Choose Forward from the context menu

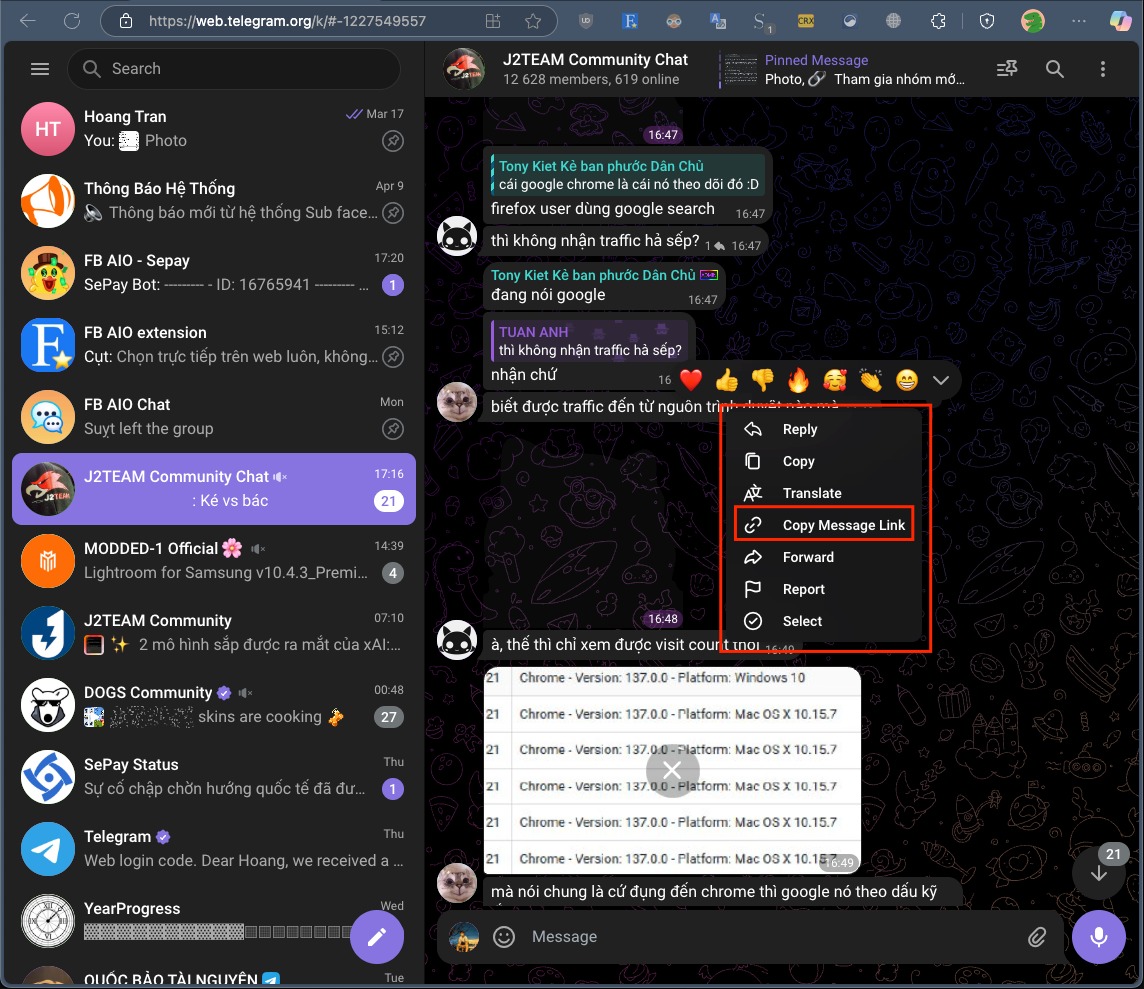[824, 557]
